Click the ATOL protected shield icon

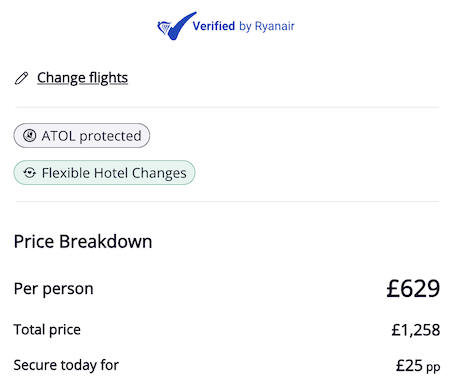tap(29, 136)
